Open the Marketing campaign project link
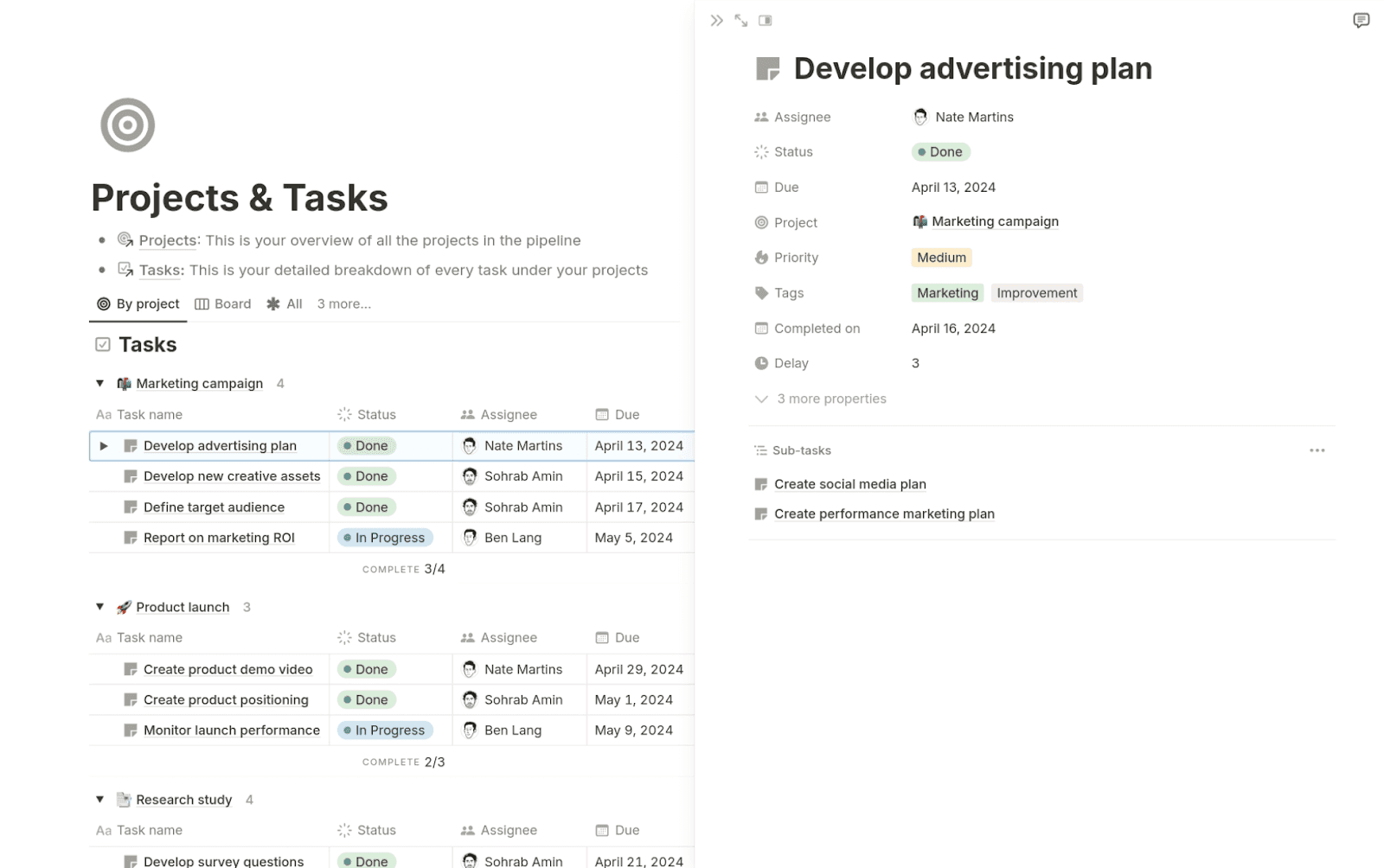The width and height of the screenshot is (1384, 868). 995,221
